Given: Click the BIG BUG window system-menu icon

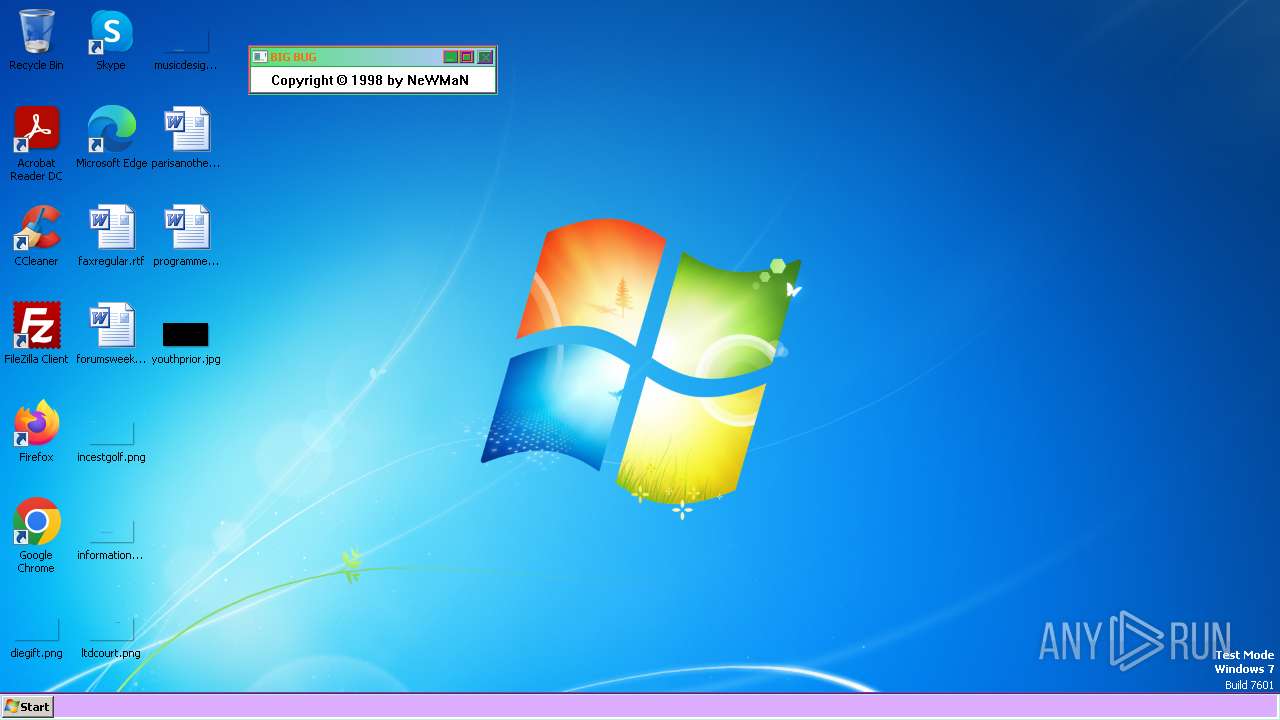Looking at the screenshot, I should [x=260, y=57].
